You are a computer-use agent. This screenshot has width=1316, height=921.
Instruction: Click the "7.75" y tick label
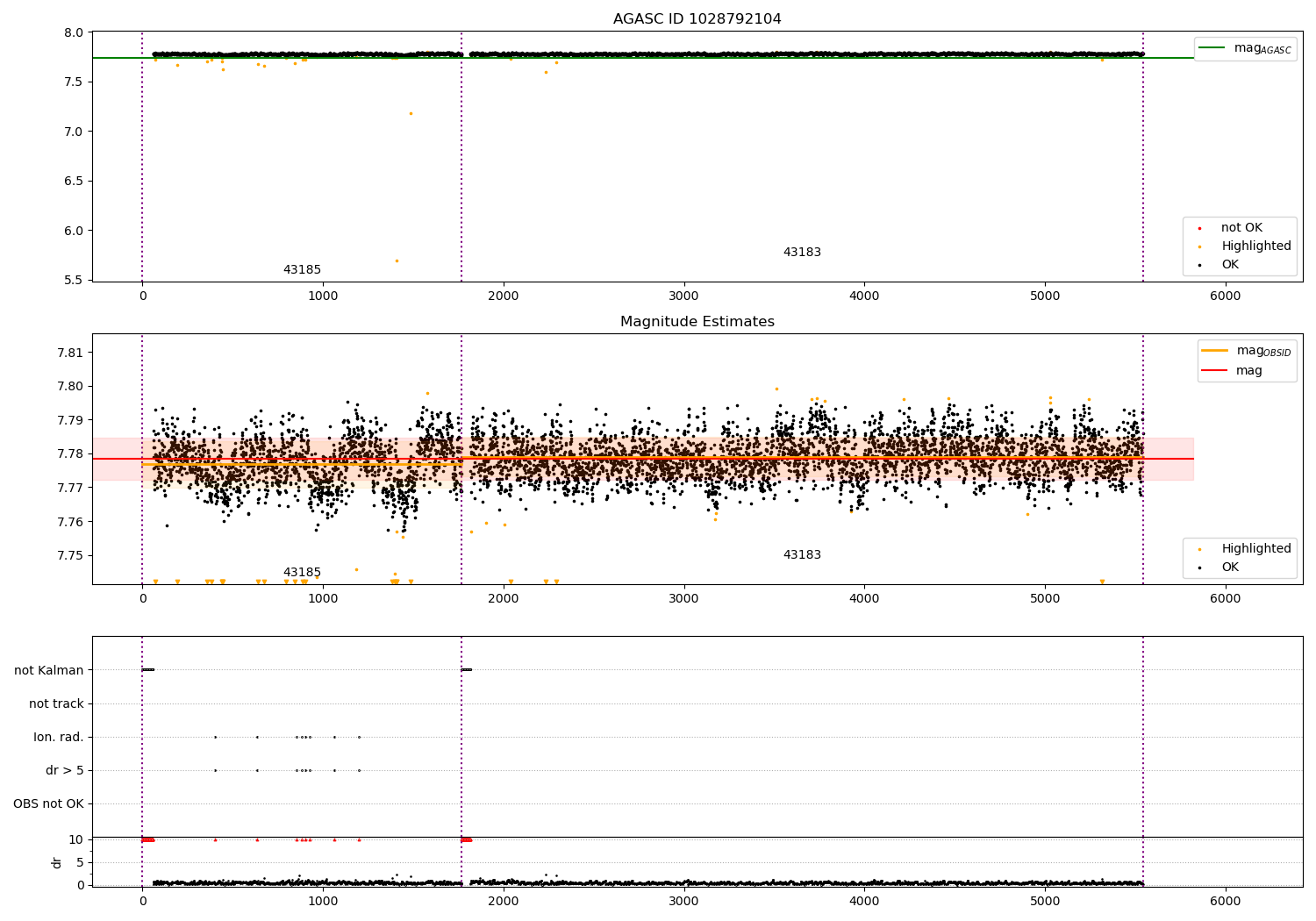(x=70, y=556)
